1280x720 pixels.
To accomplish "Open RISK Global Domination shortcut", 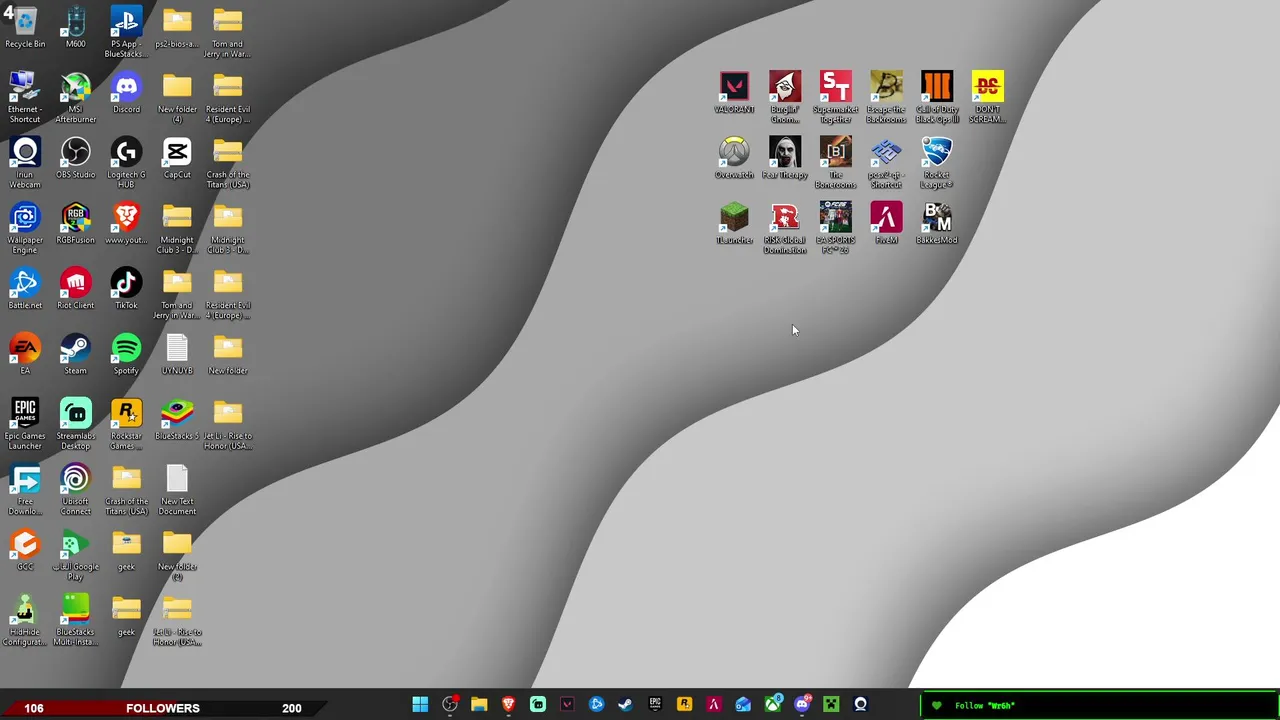I will tap(785, 228).
